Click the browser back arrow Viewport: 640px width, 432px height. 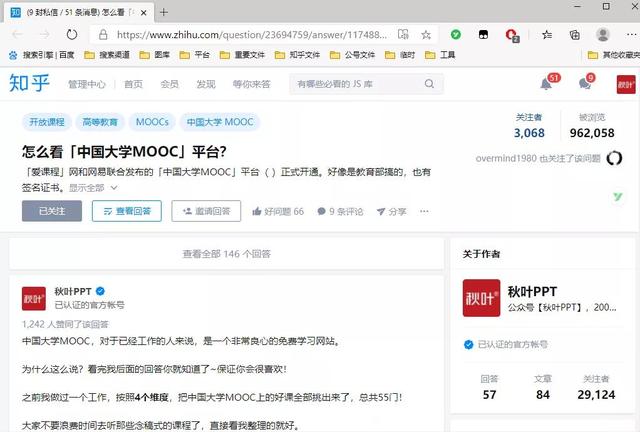point(18,34)
